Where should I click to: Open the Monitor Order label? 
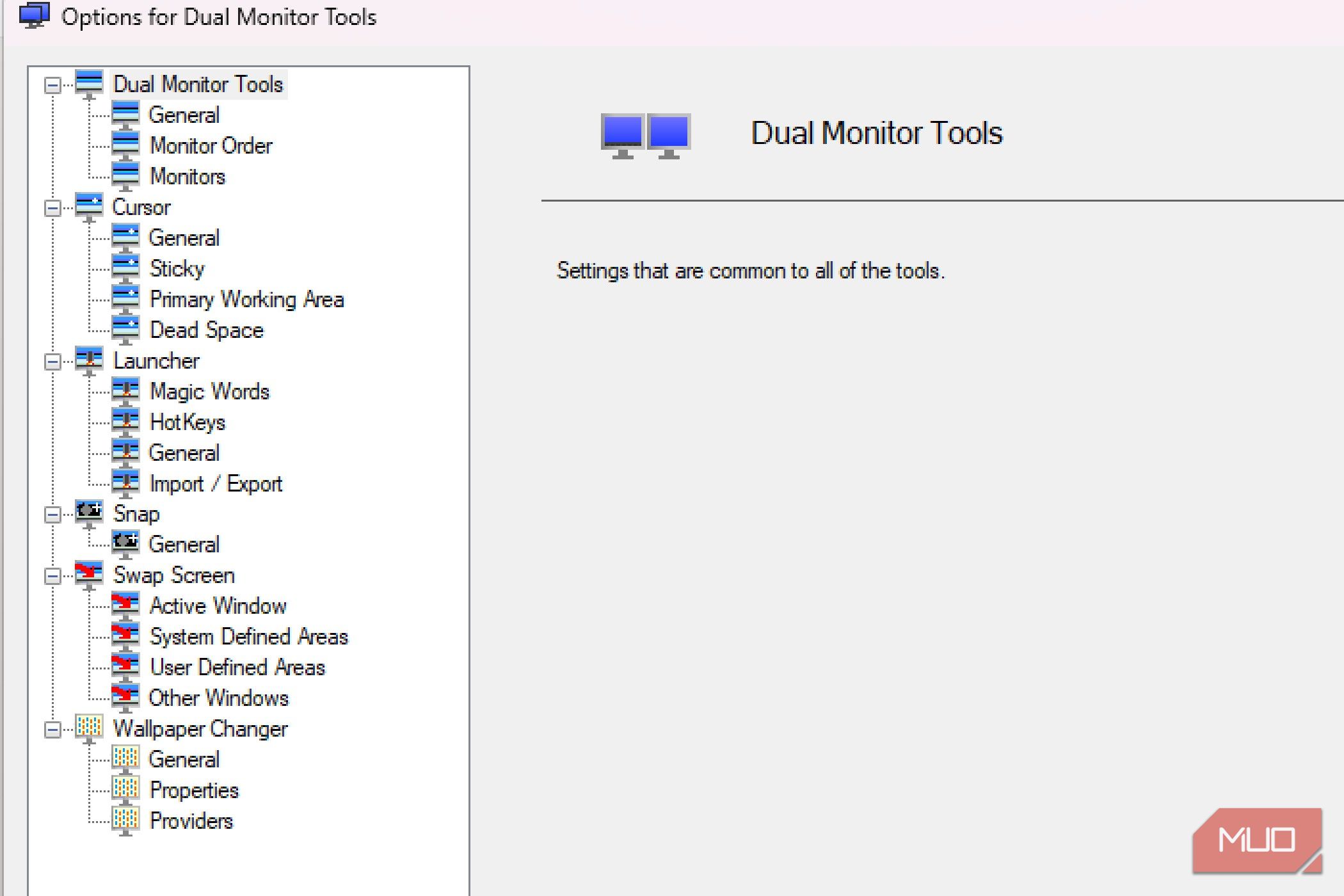click(211, 146)
